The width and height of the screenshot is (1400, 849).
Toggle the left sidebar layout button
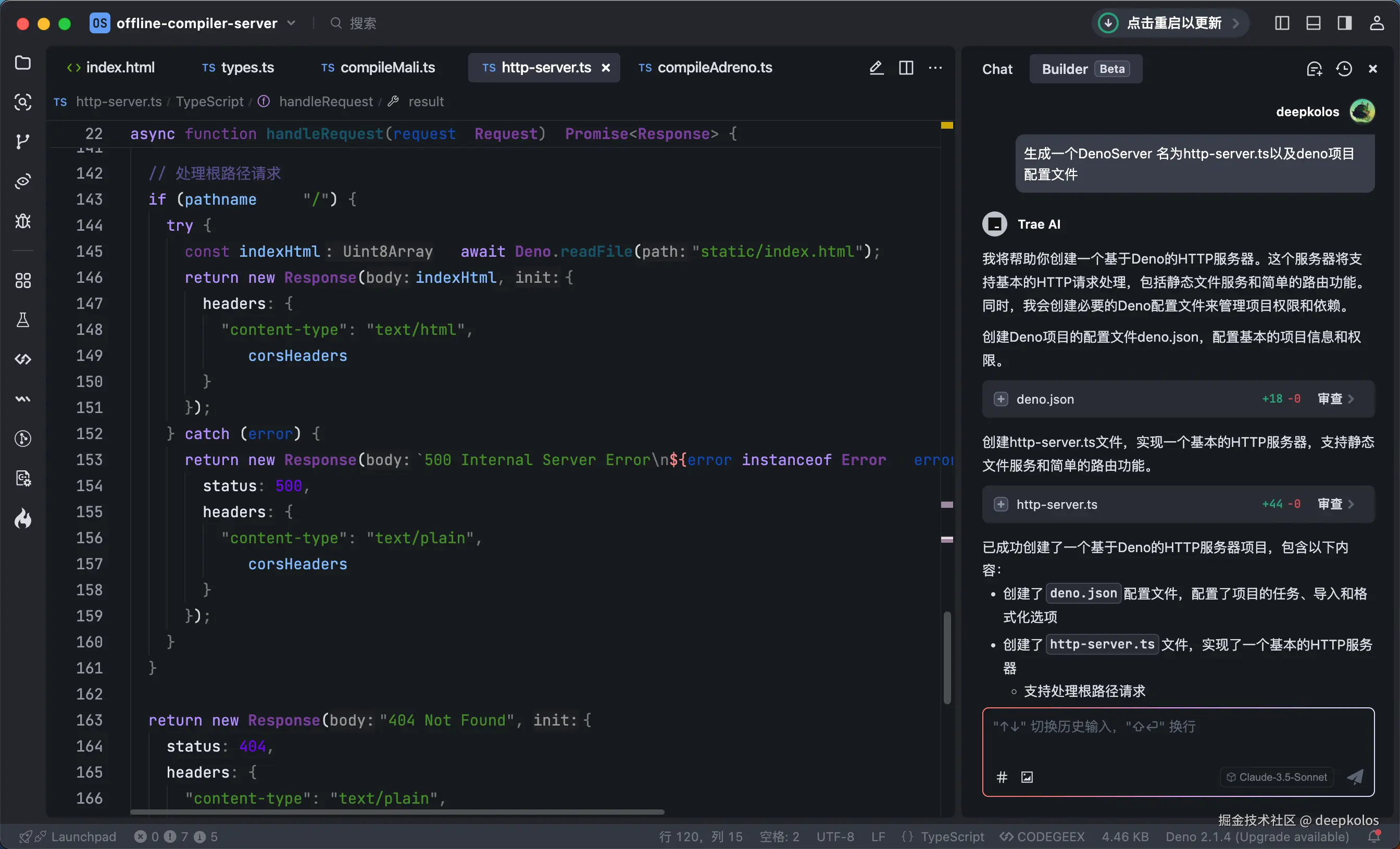[1282, 23]
